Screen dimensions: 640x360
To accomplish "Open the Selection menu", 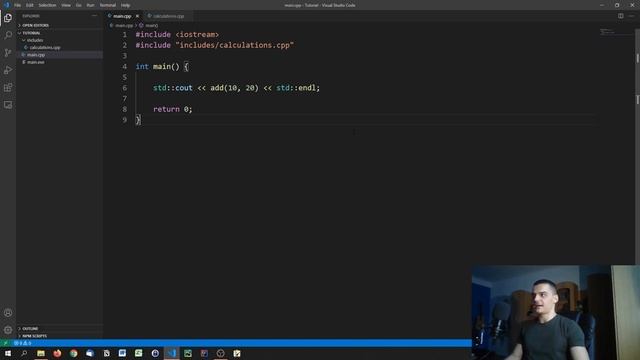I will (47, 5).
